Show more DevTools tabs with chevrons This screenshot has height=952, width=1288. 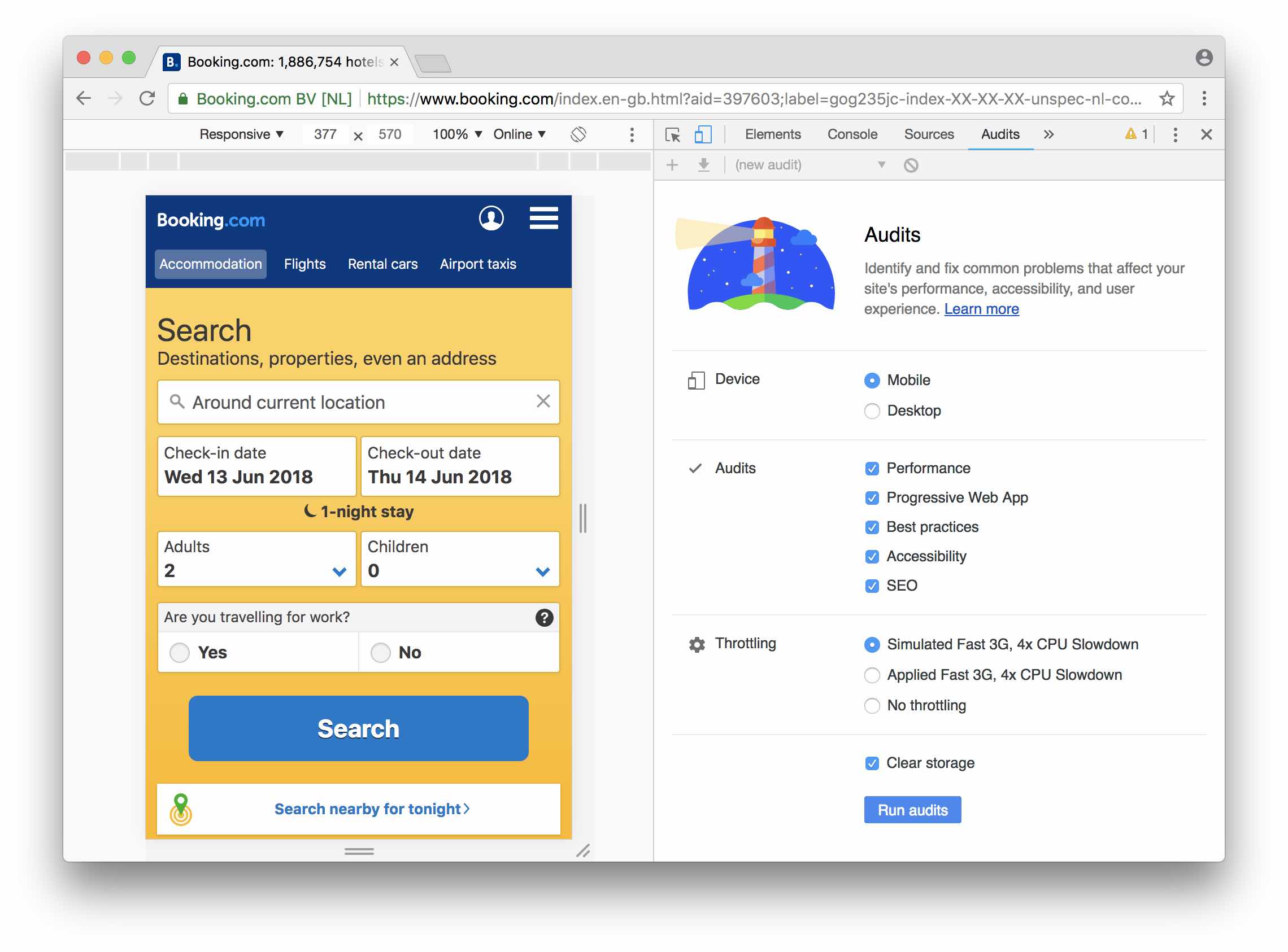1048,135
